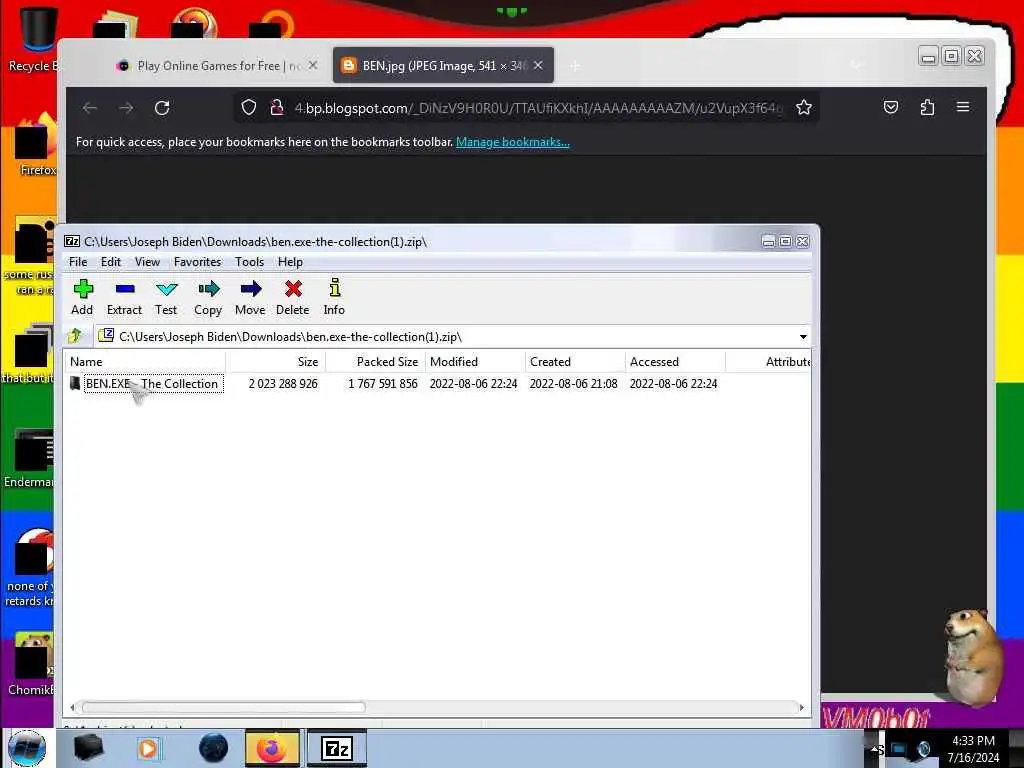Click the 2 023 288 926 size value

(x=283, y=384)
